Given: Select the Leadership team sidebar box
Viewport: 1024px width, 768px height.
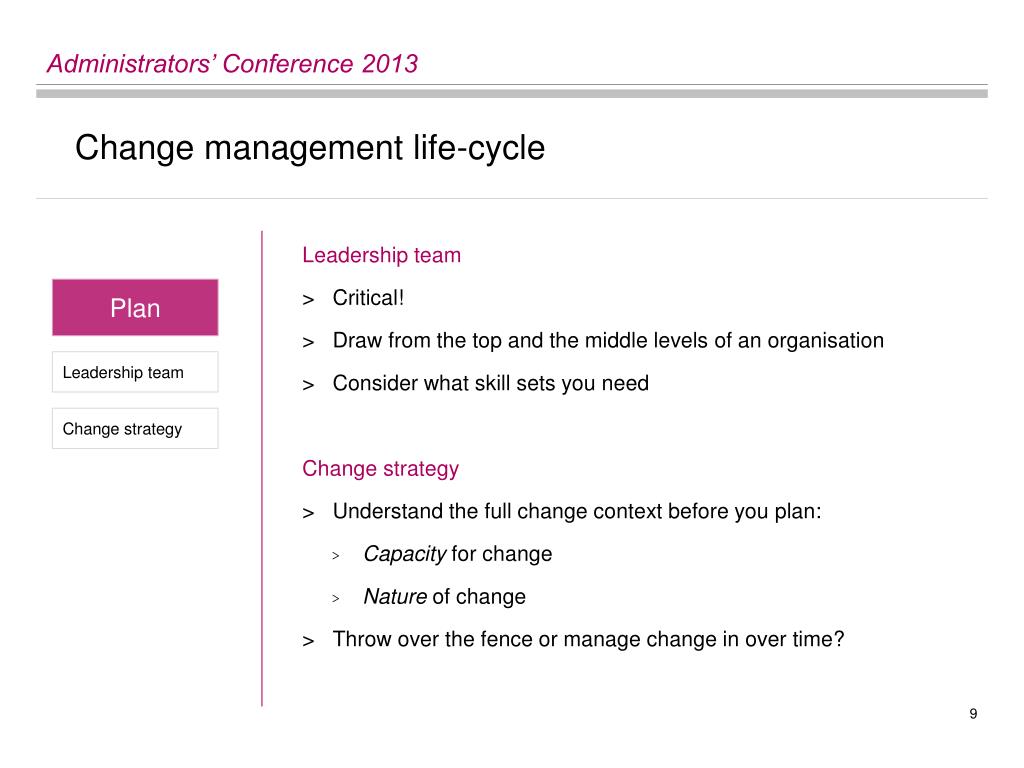Looking at the screenshot, I should (x=135, y=372).
